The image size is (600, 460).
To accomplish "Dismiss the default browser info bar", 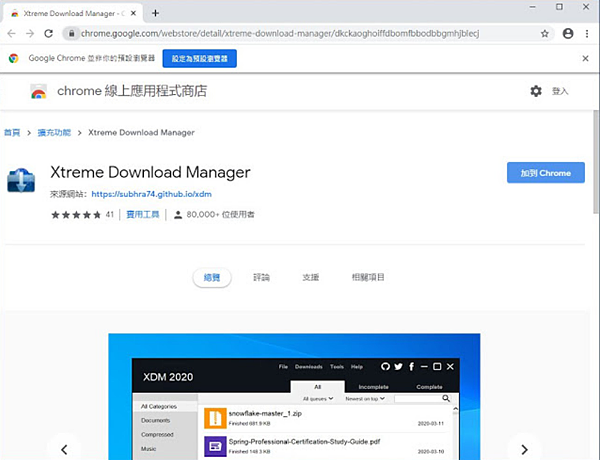I will 585,58.
